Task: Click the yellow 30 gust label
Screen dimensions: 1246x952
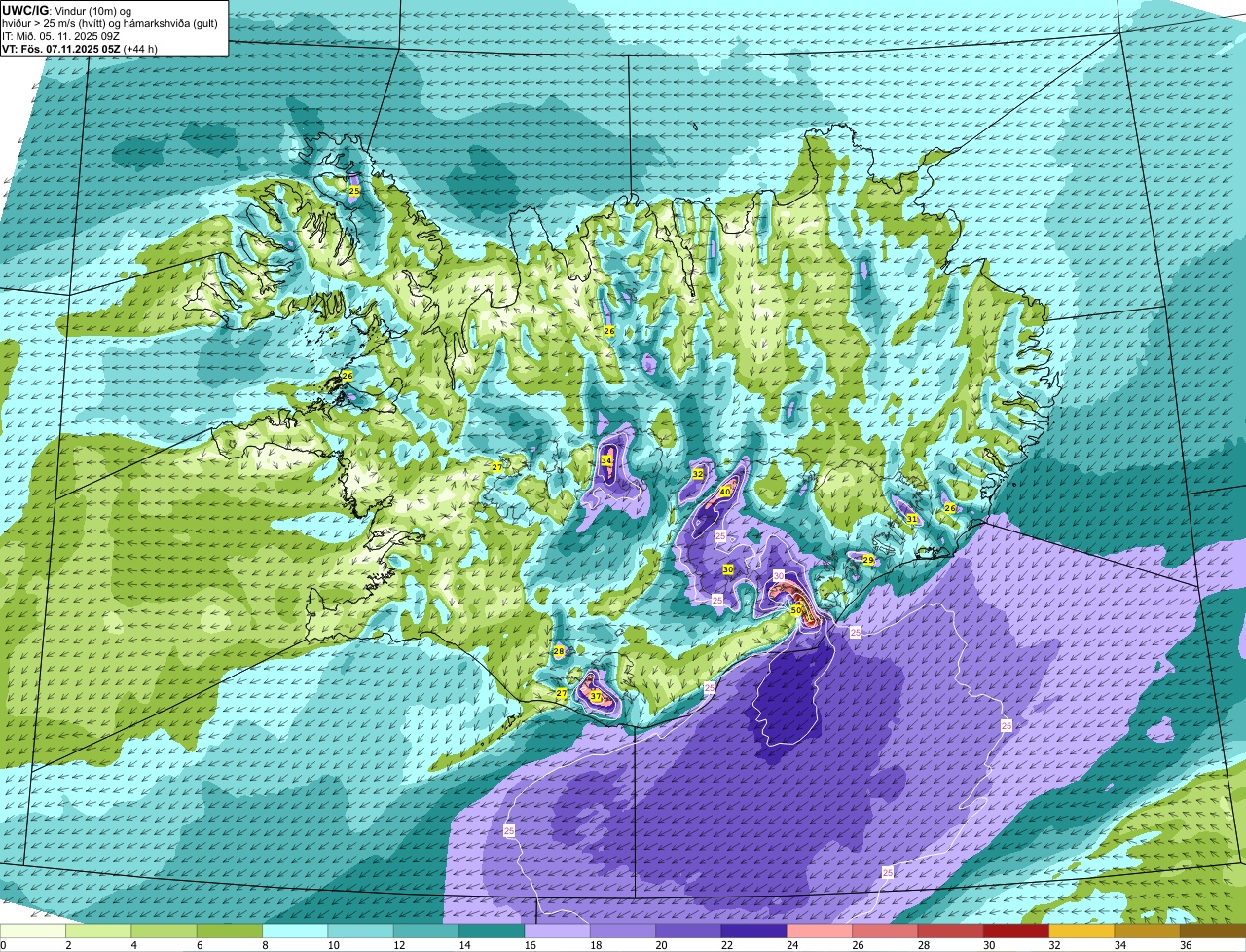Action: point(728,569)
